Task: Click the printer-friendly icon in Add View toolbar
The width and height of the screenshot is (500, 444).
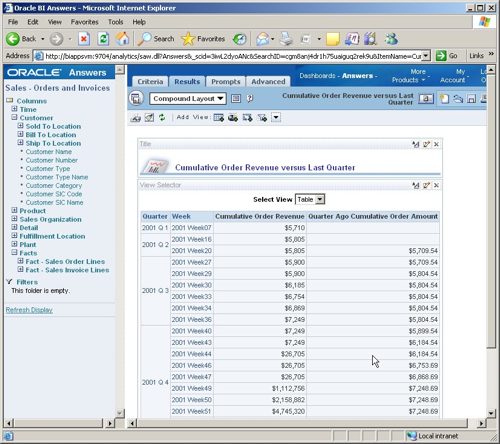Action: [x=135, y=118]
